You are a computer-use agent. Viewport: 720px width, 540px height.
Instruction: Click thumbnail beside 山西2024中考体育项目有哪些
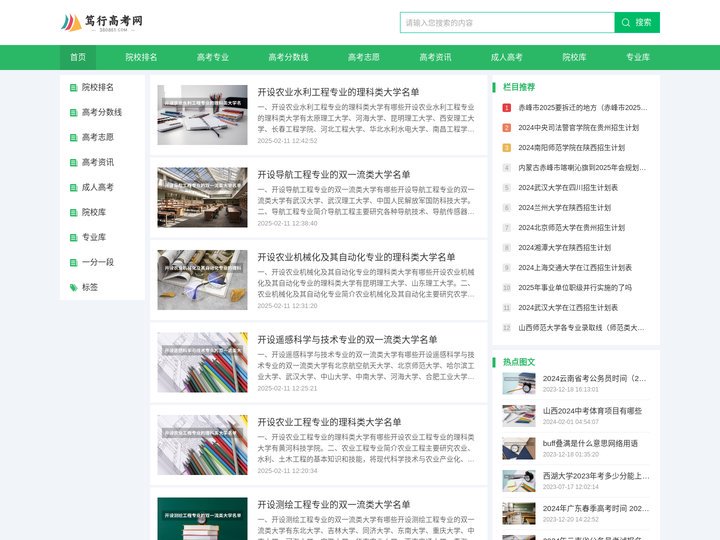(x=519, y=416)
